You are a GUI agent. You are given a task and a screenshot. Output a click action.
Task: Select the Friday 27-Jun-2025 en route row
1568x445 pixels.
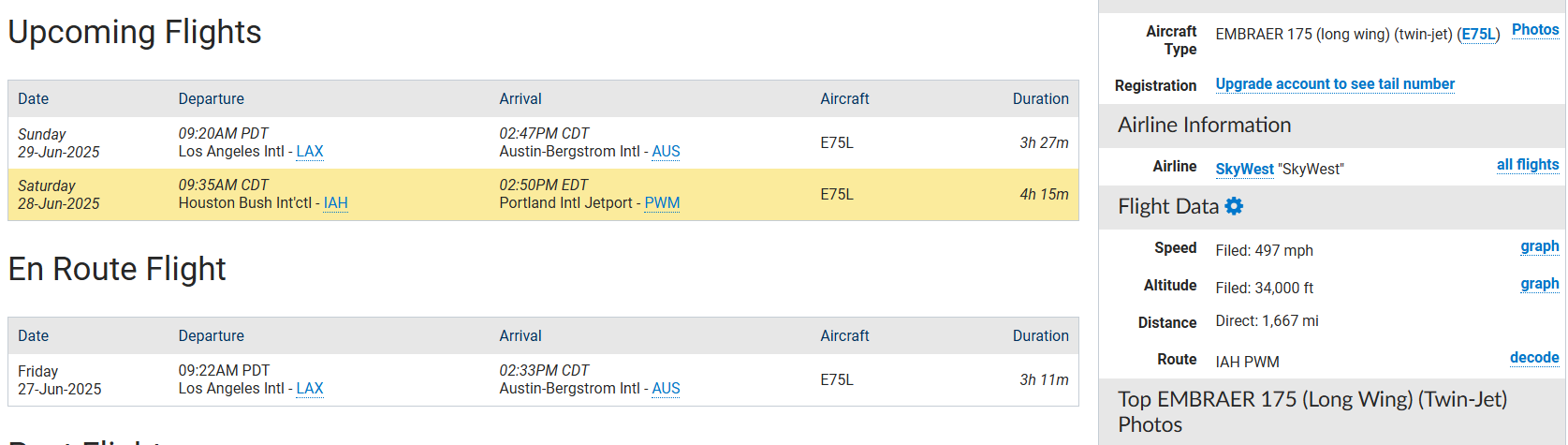click(x=543, y=380)
